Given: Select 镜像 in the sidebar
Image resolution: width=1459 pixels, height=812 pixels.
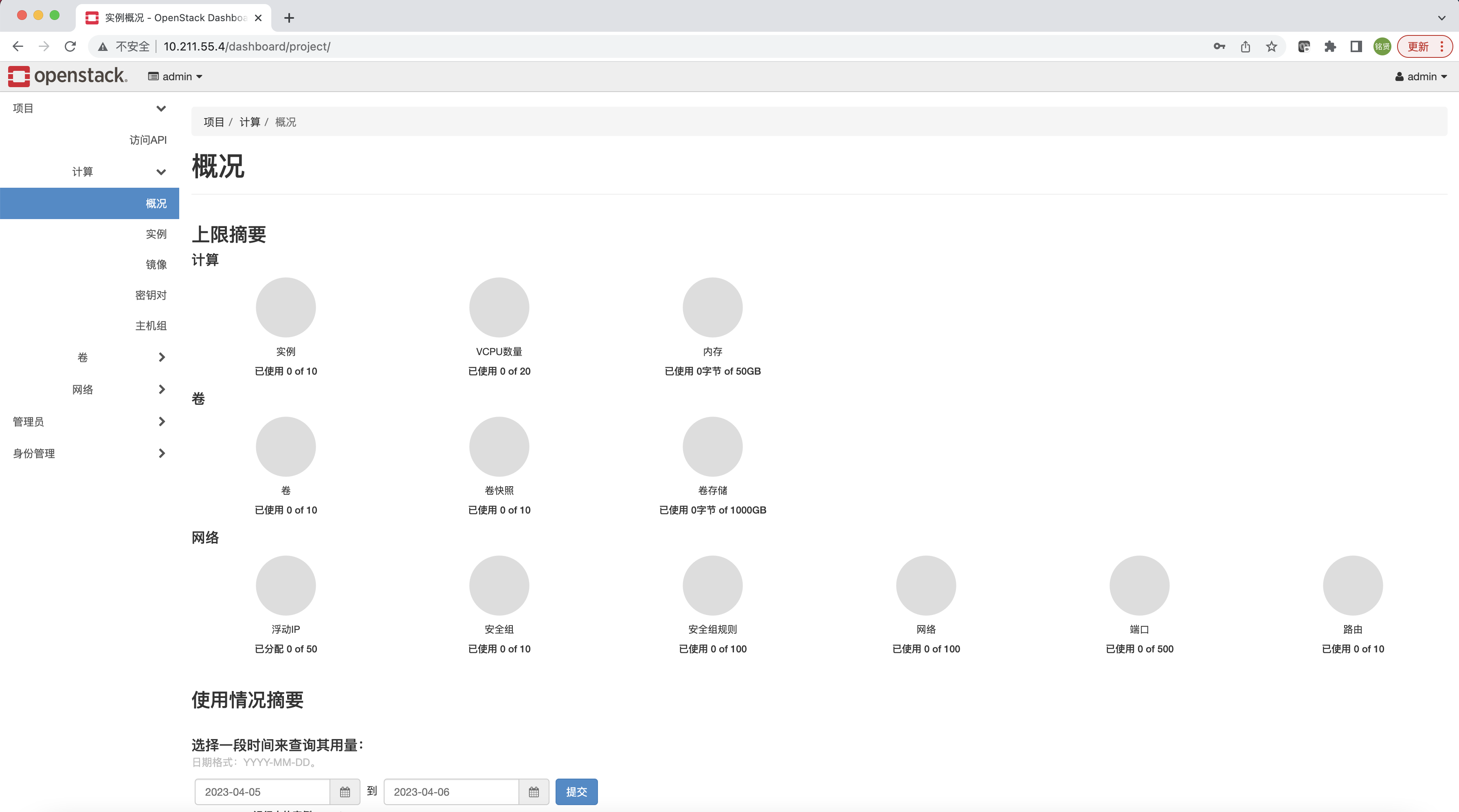Looking at the screenshot, I should pyautogui.click(x=157, y=264).
